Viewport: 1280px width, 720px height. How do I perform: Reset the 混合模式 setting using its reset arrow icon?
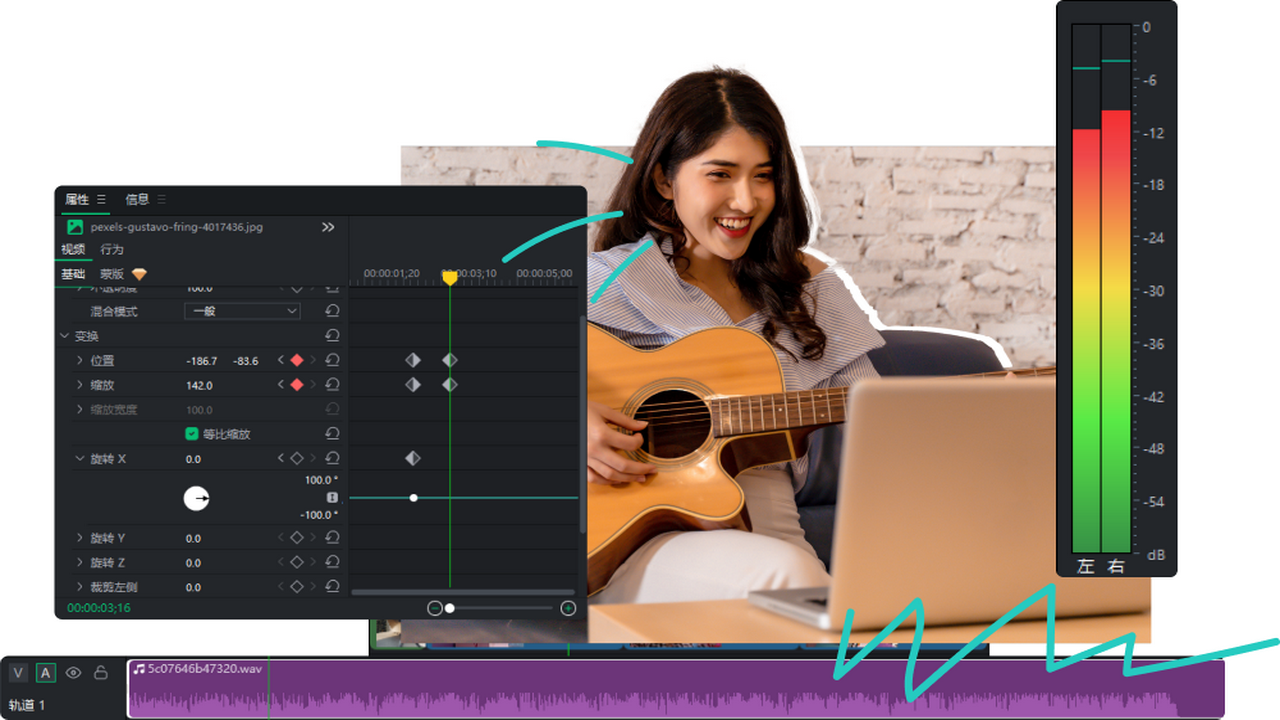click(334, 311)
